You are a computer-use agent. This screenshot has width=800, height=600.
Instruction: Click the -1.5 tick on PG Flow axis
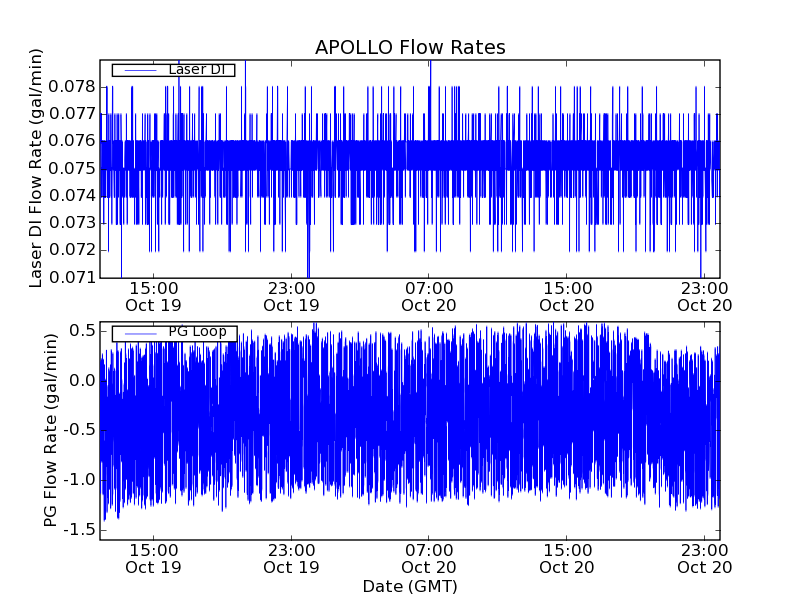(79, 530)
